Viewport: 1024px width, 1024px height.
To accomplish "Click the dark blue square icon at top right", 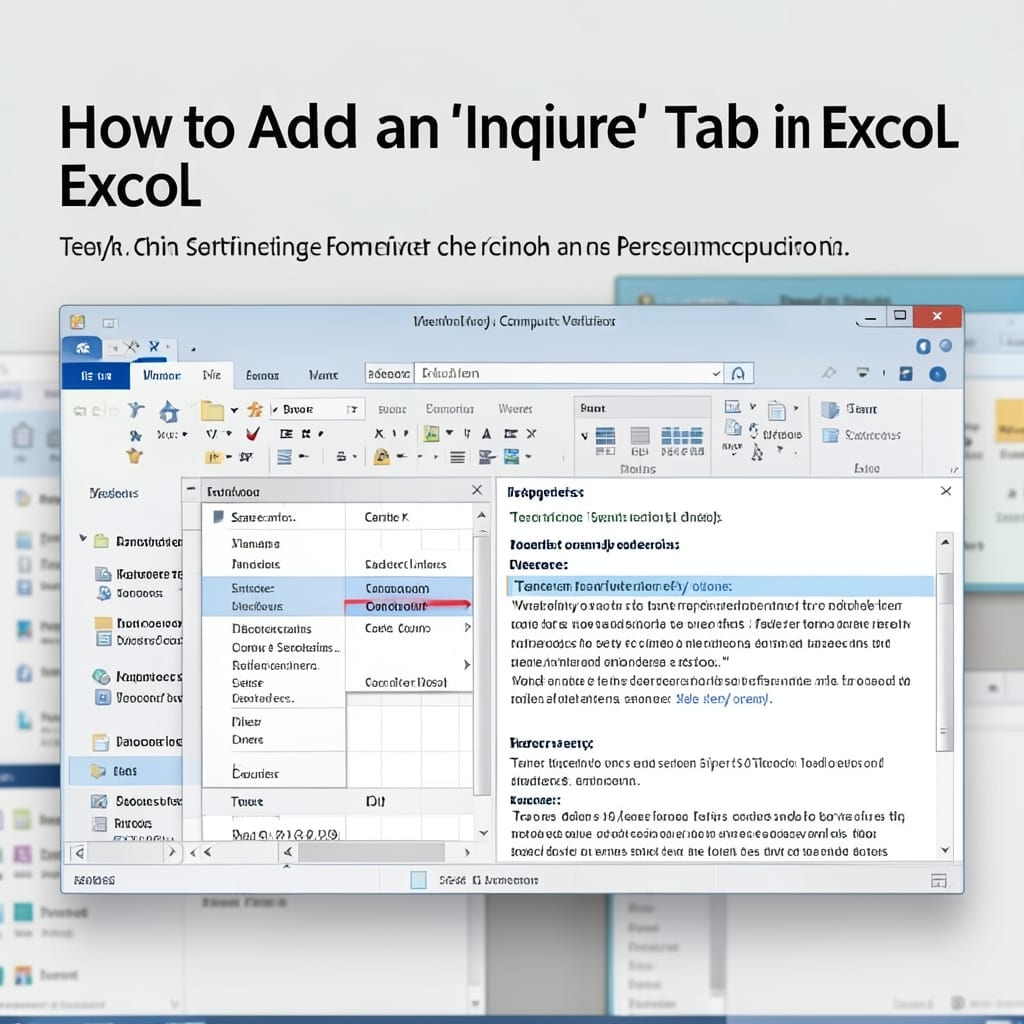I will [906, 374].
